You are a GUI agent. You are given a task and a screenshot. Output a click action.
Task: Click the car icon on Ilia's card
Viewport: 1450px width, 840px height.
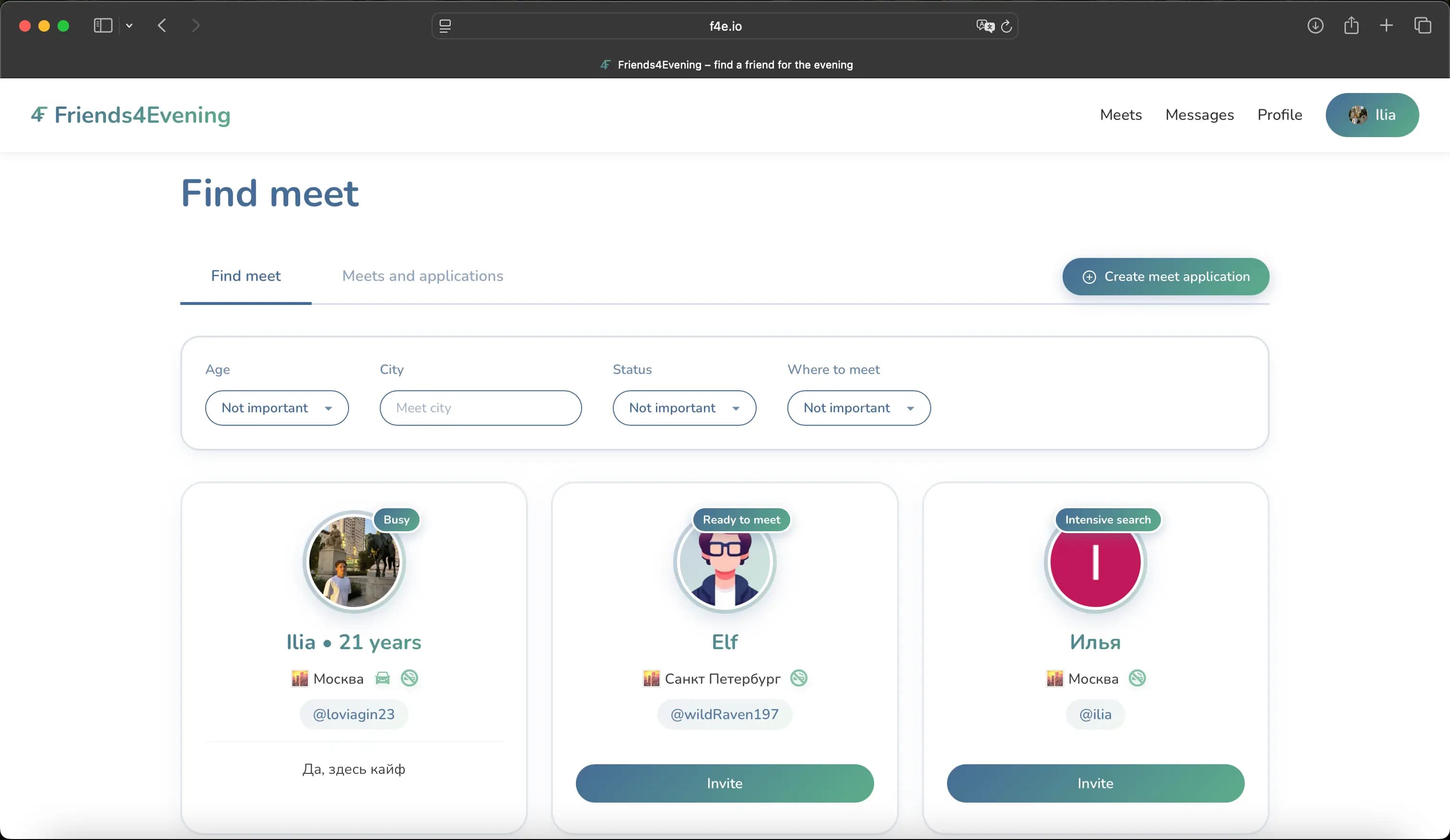point(383,678)
